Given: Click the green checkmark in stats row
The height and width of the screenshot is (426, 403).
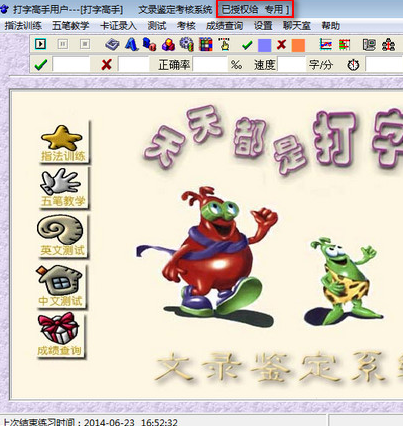Looking at the screenshot, I should coord(41,64).
